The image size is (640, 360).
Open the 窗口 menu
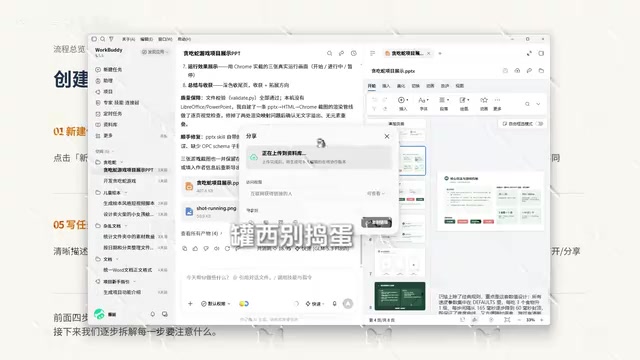[165, 39]
